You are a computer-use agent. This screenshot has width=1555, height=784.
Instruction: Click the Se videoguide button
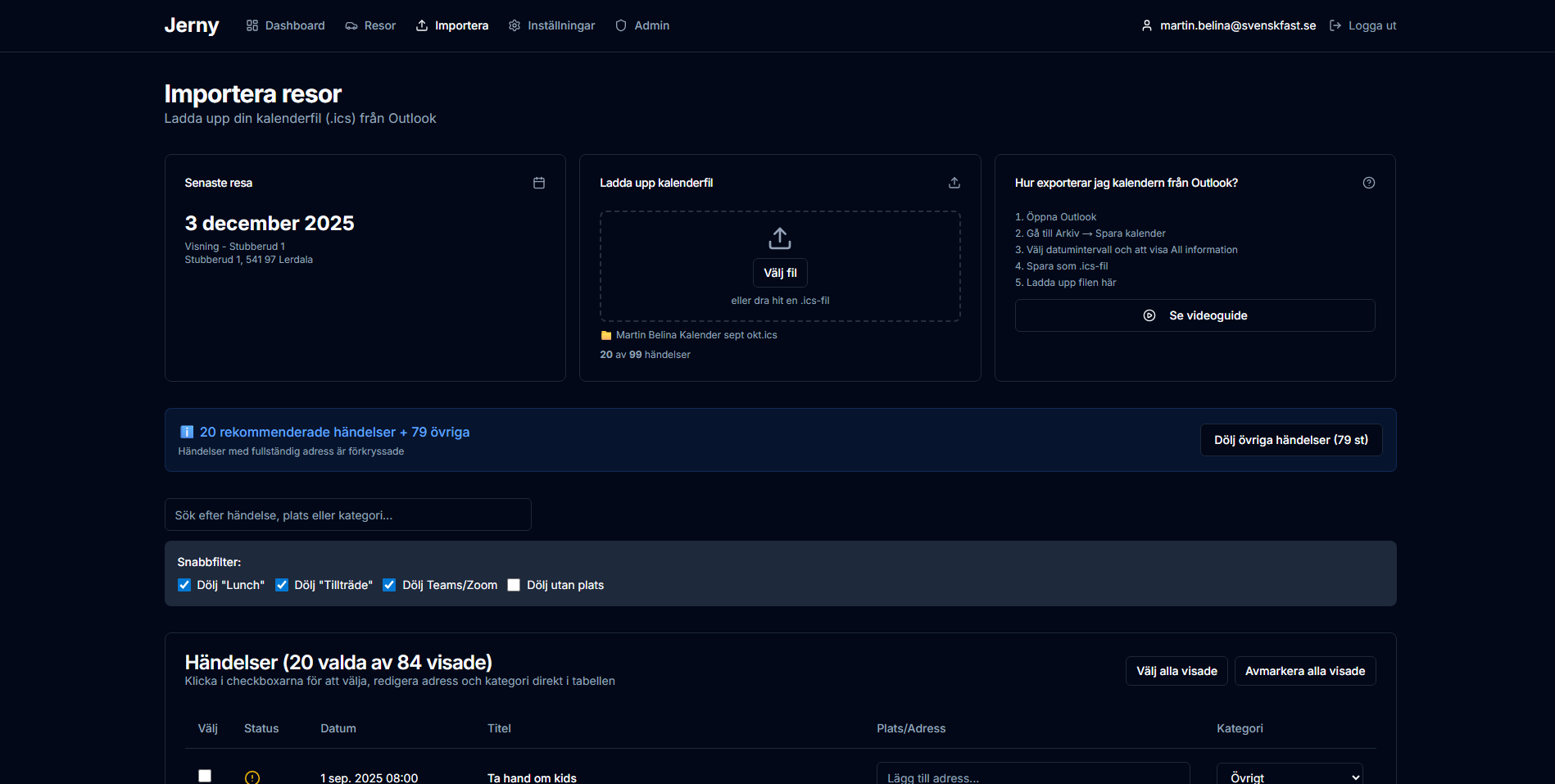(1195, 315)
